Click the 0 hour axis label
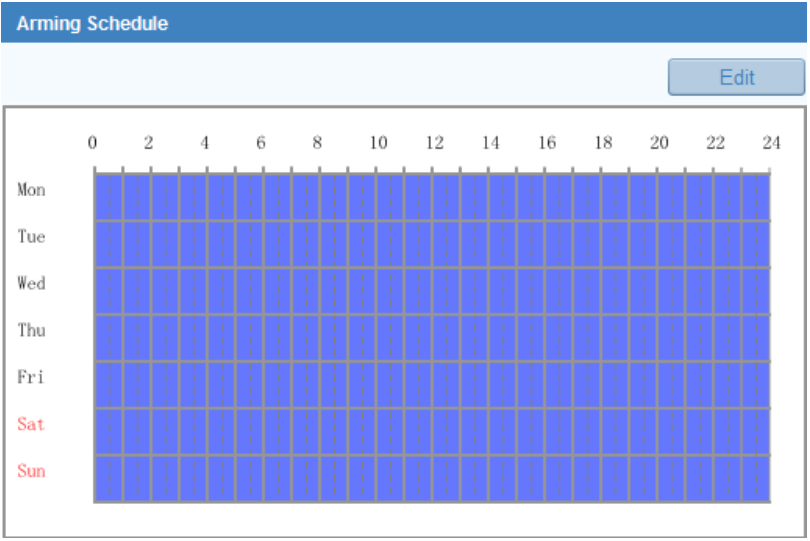810x541 pixels. coord(93,143)
